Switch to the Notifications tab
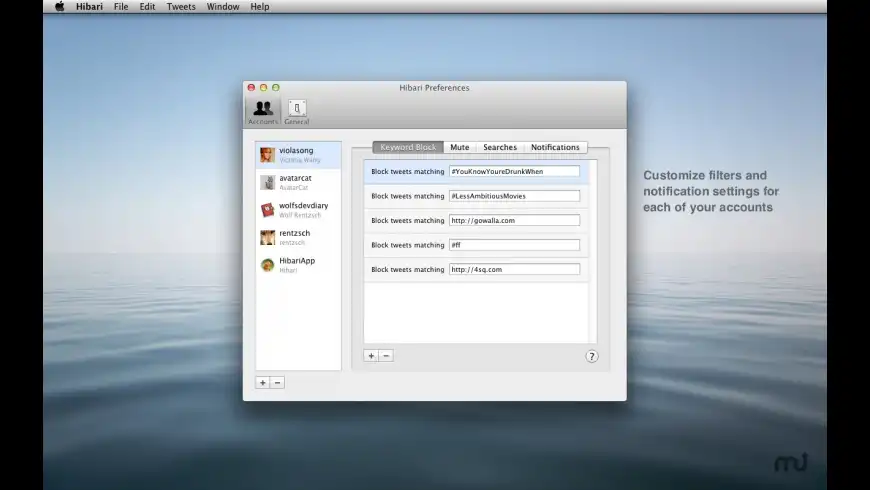 click(x=555, y=147)
